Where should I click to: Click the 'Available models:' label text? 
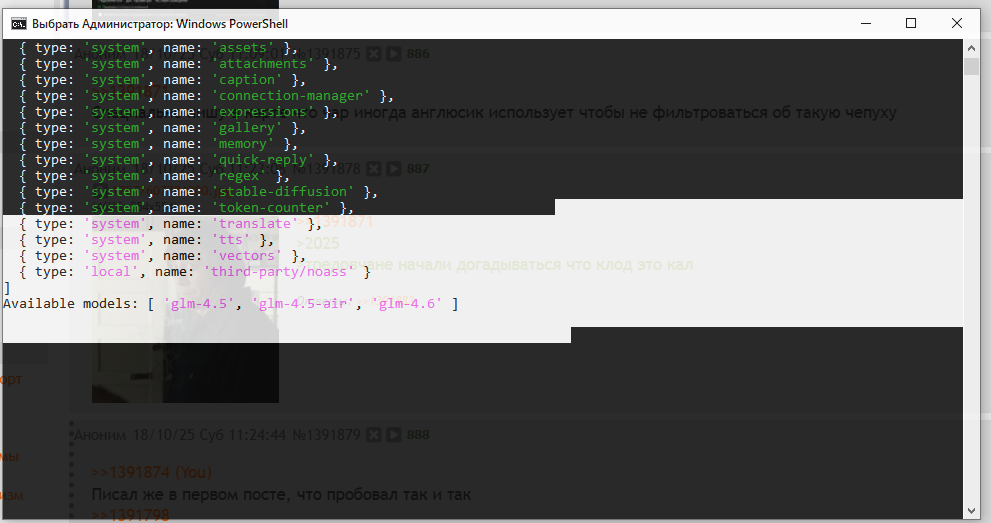(70, 304)
